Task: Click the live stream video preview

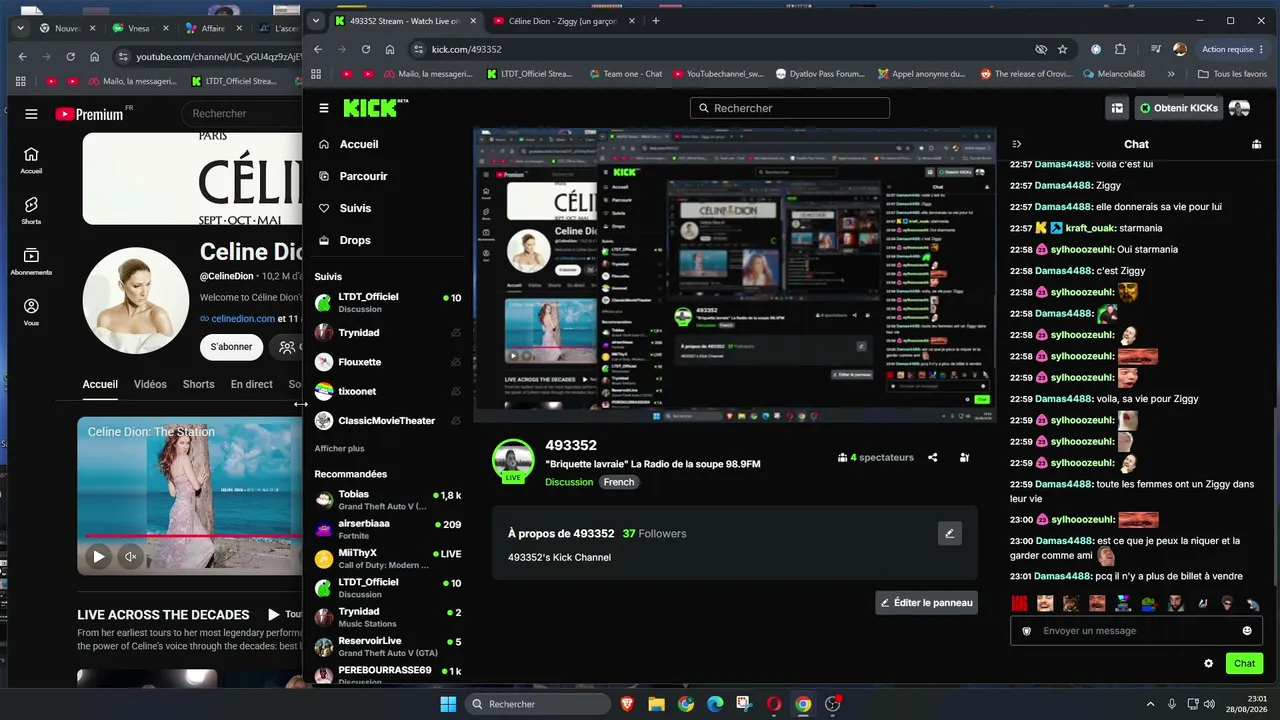Action: pyautogui.click(x=734, y=276)
